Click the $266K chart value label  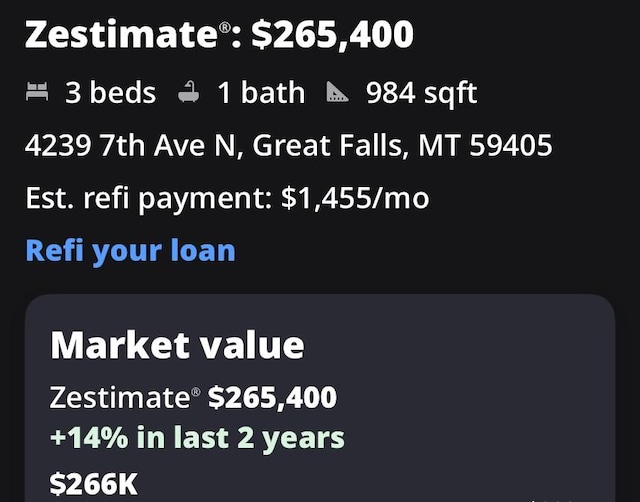[x=93, y=484]
